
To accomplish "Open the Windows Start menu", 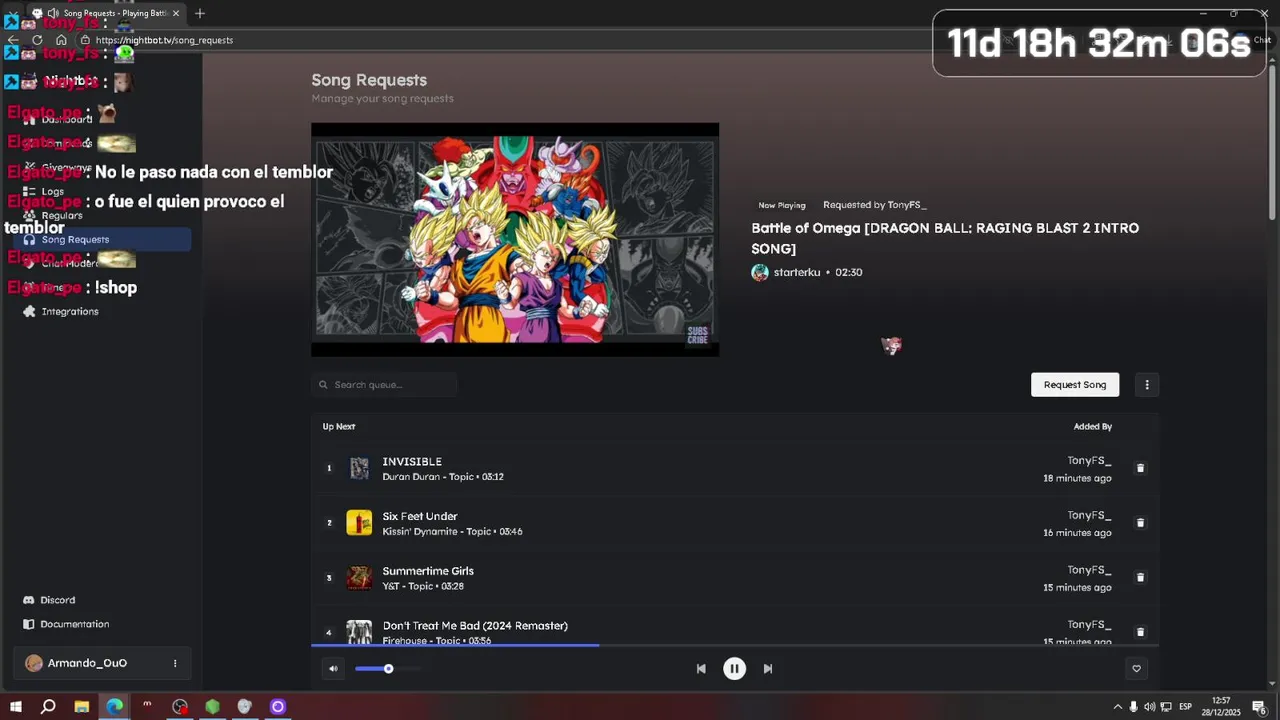I will (x=16, y=707).
